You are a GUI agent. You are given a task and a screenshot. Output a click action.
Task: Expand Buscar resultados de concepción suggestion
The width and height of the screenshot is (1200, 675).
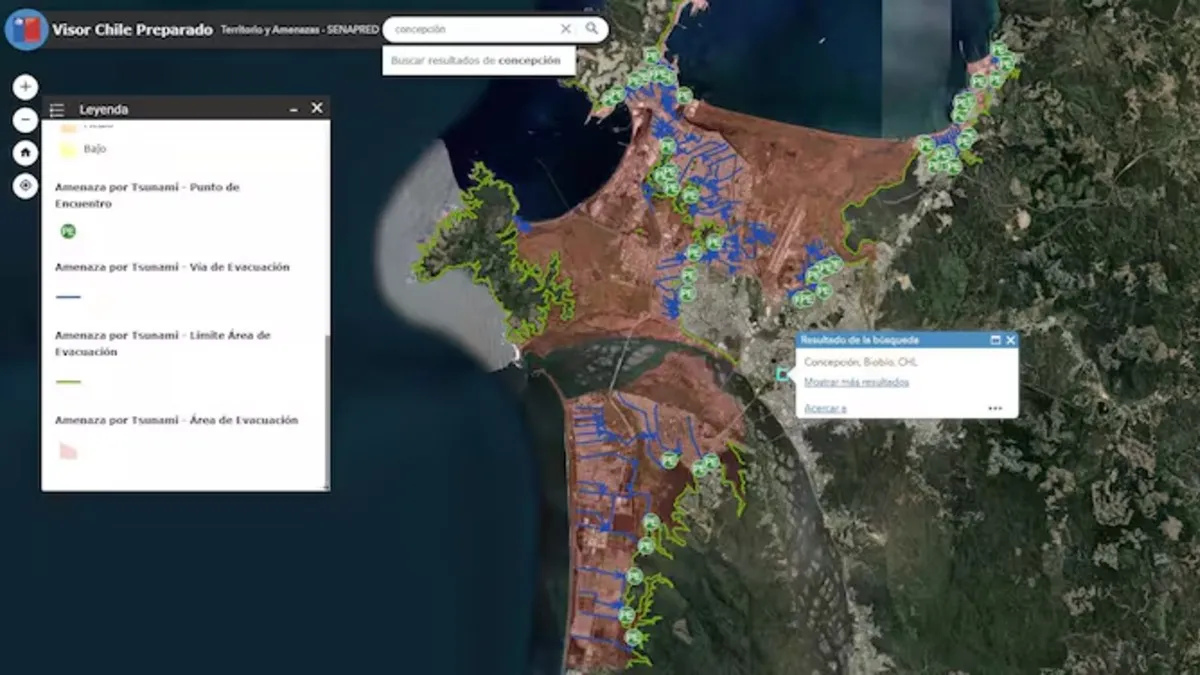479,60
